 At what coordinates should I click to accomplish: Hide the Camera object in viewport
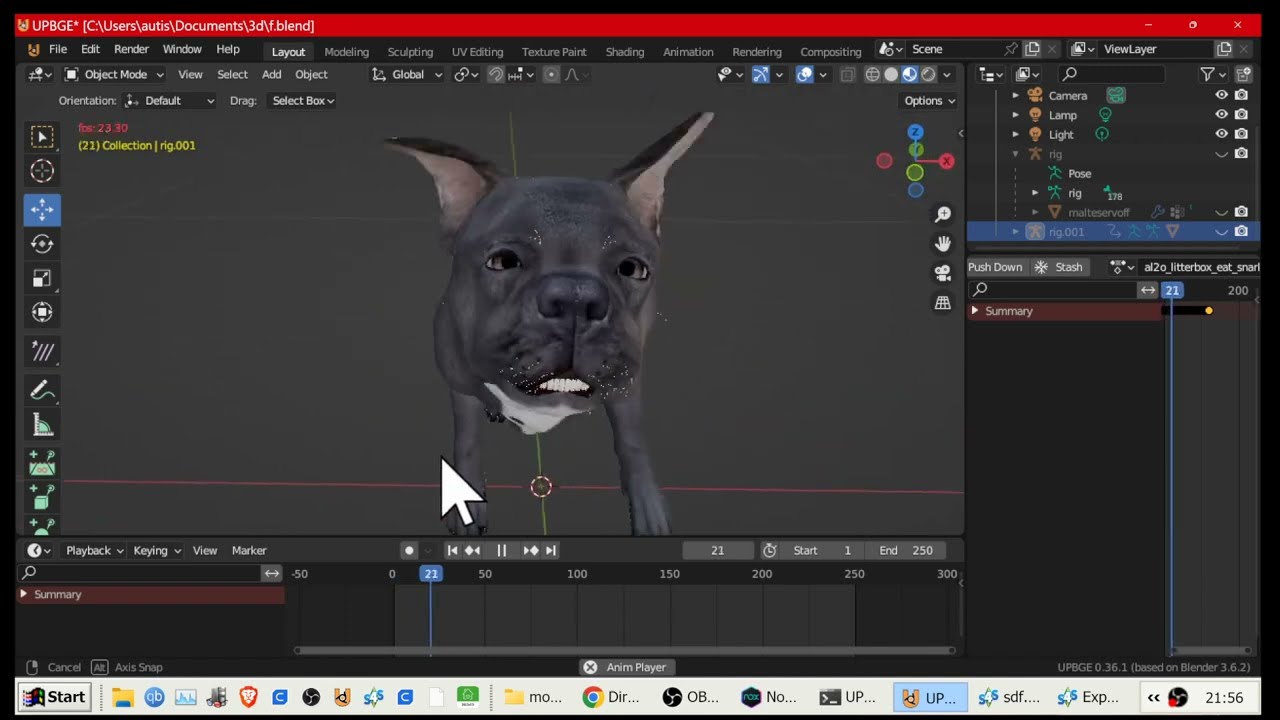1221,95
